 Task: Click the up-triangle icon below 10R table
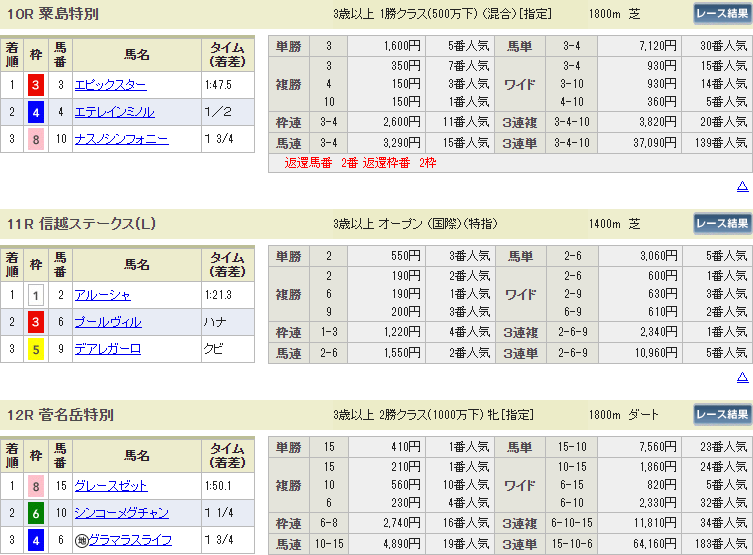[x=742, y=186]
